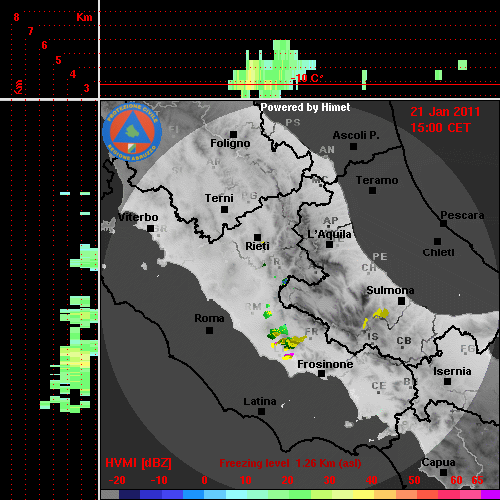Screen dimensions: 500x500
Task: Select the Terni city name label
Action: tap(219, 198)
